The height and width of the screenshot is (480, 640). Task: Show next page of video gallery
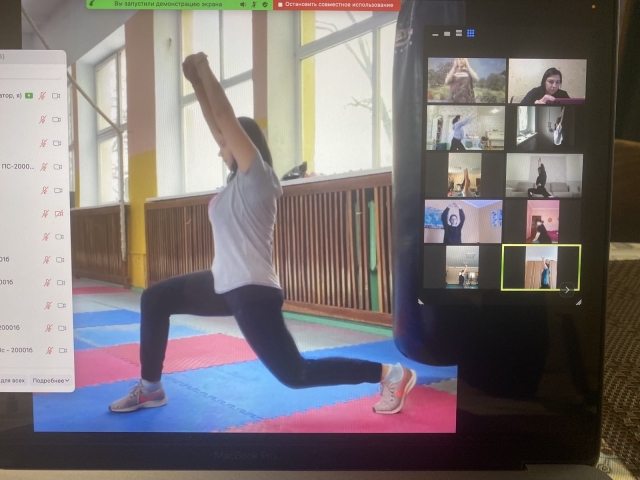click(567, 290)
